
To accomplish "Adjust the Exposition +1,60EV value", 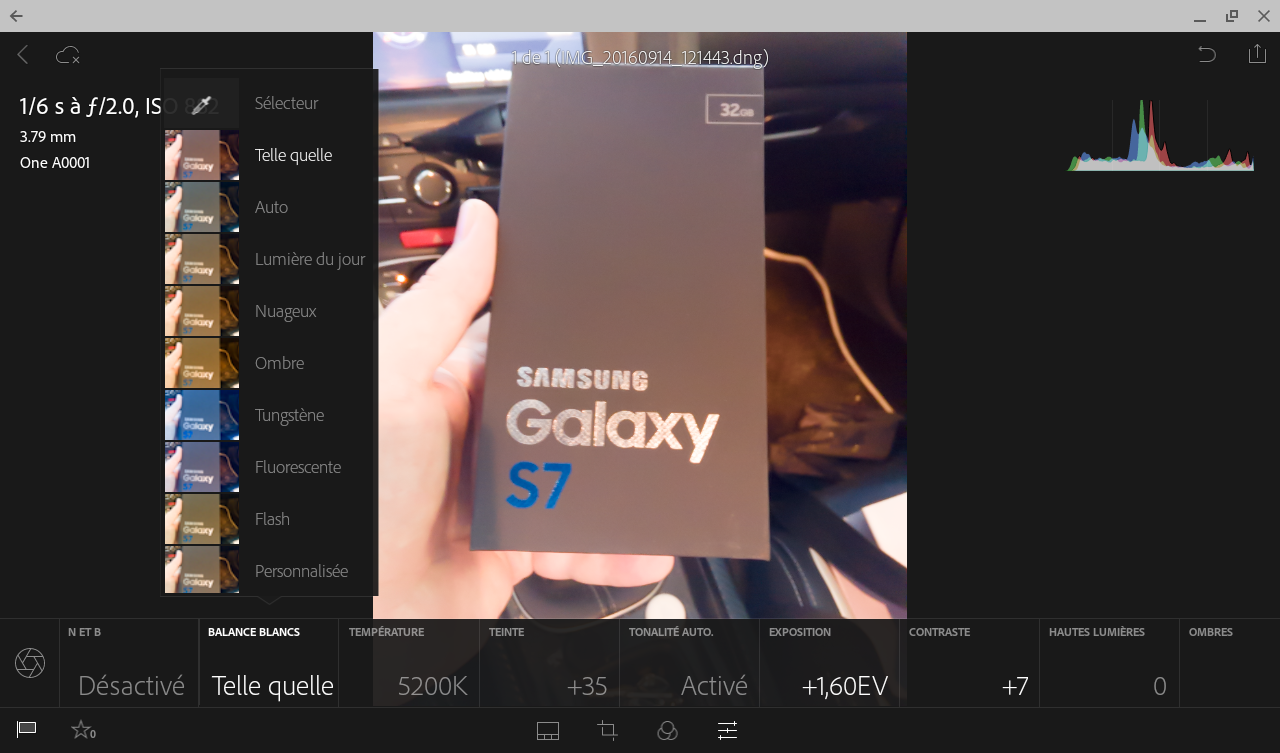I will pos(829,664).
